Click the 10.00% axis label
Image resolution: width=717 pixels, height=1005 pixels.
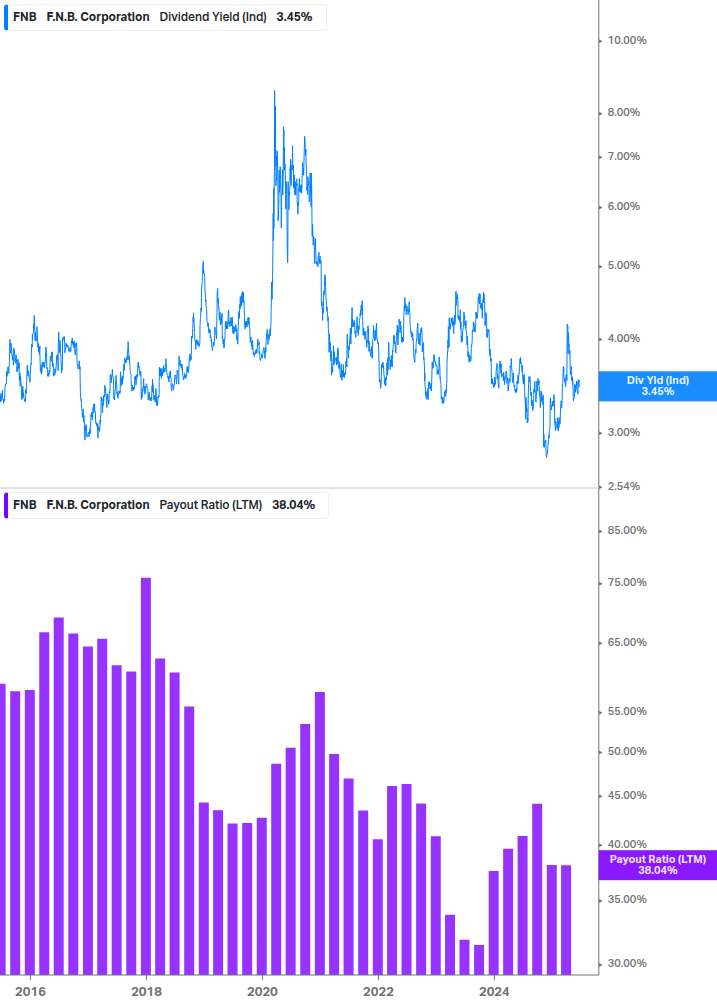pos(627,40)
